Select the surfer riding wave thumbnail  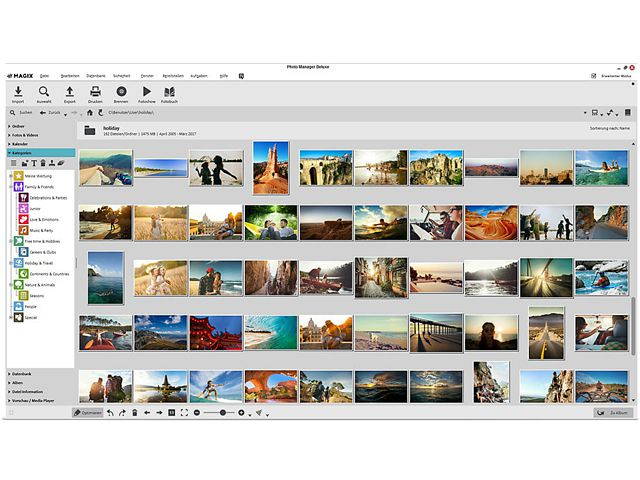(216, 387)
